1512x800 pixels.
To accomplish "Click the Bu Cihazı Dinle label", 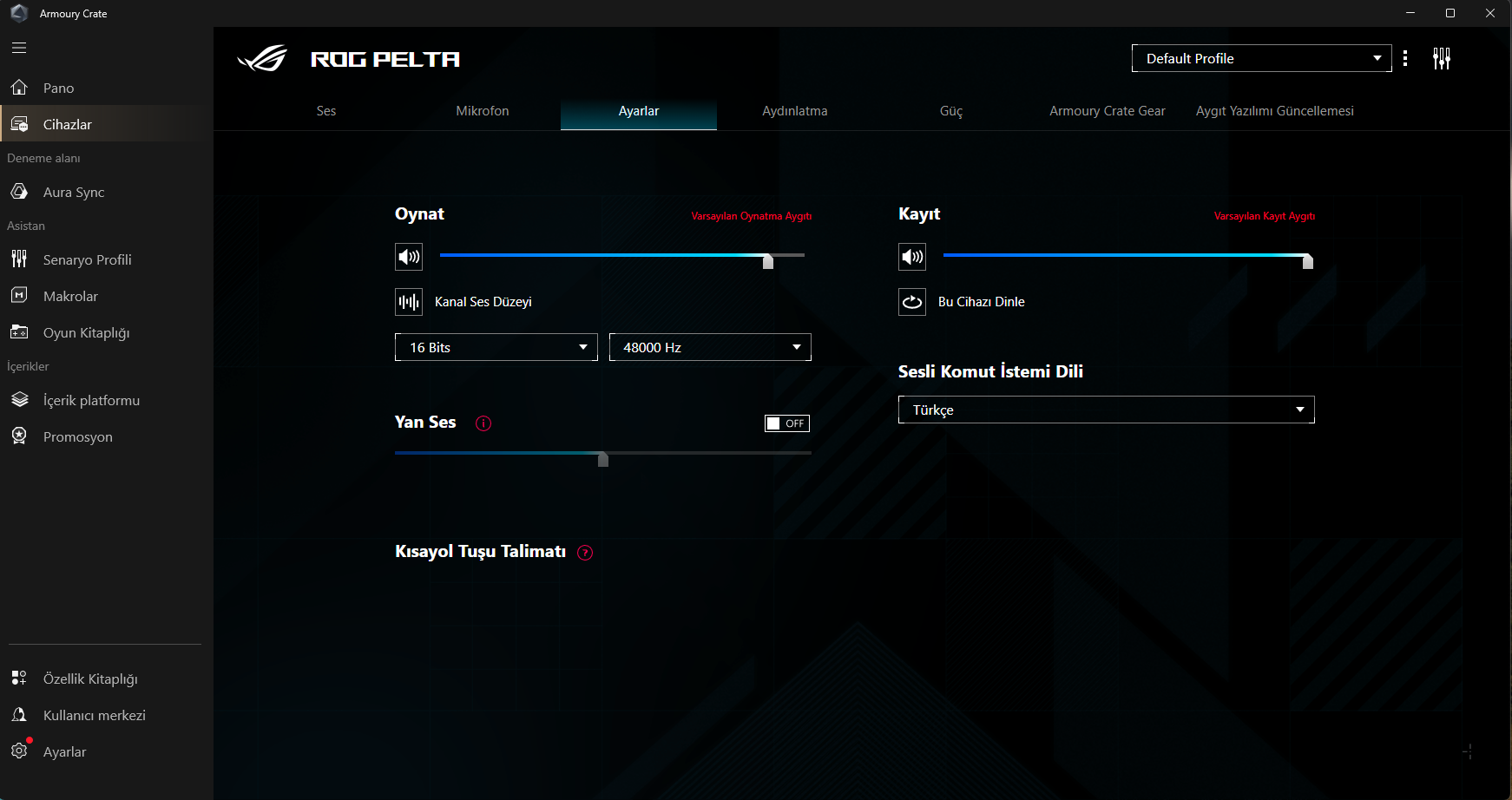I will point(982,302).
